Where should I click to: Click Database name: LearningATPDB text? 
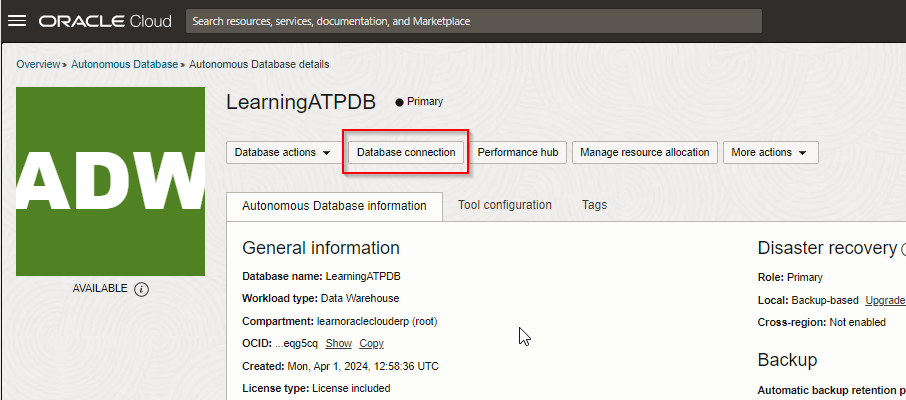click(321, 276)
